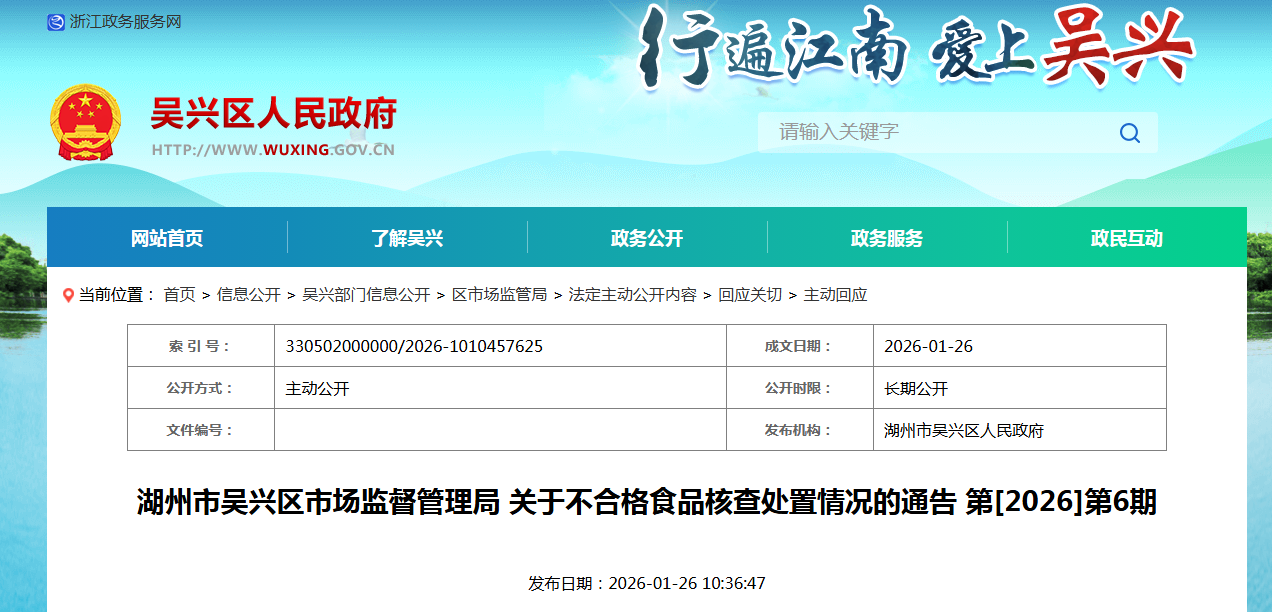
Task: Click the 湖州市吴兴区人民政府 issuing agency cell
Action: coord(1019,430)
